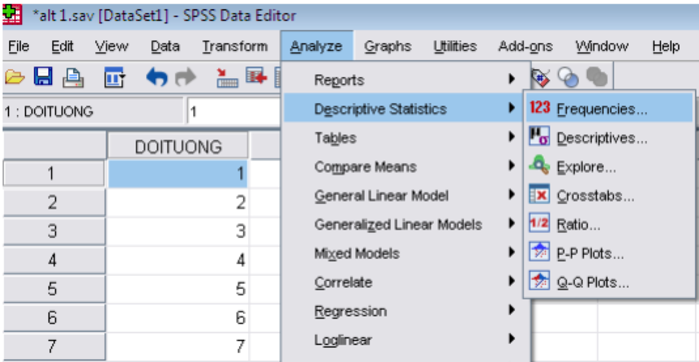The width and height of the screenshot is (699, 362).
Task: Open the Graphs menu
Action: coord(387,46)
